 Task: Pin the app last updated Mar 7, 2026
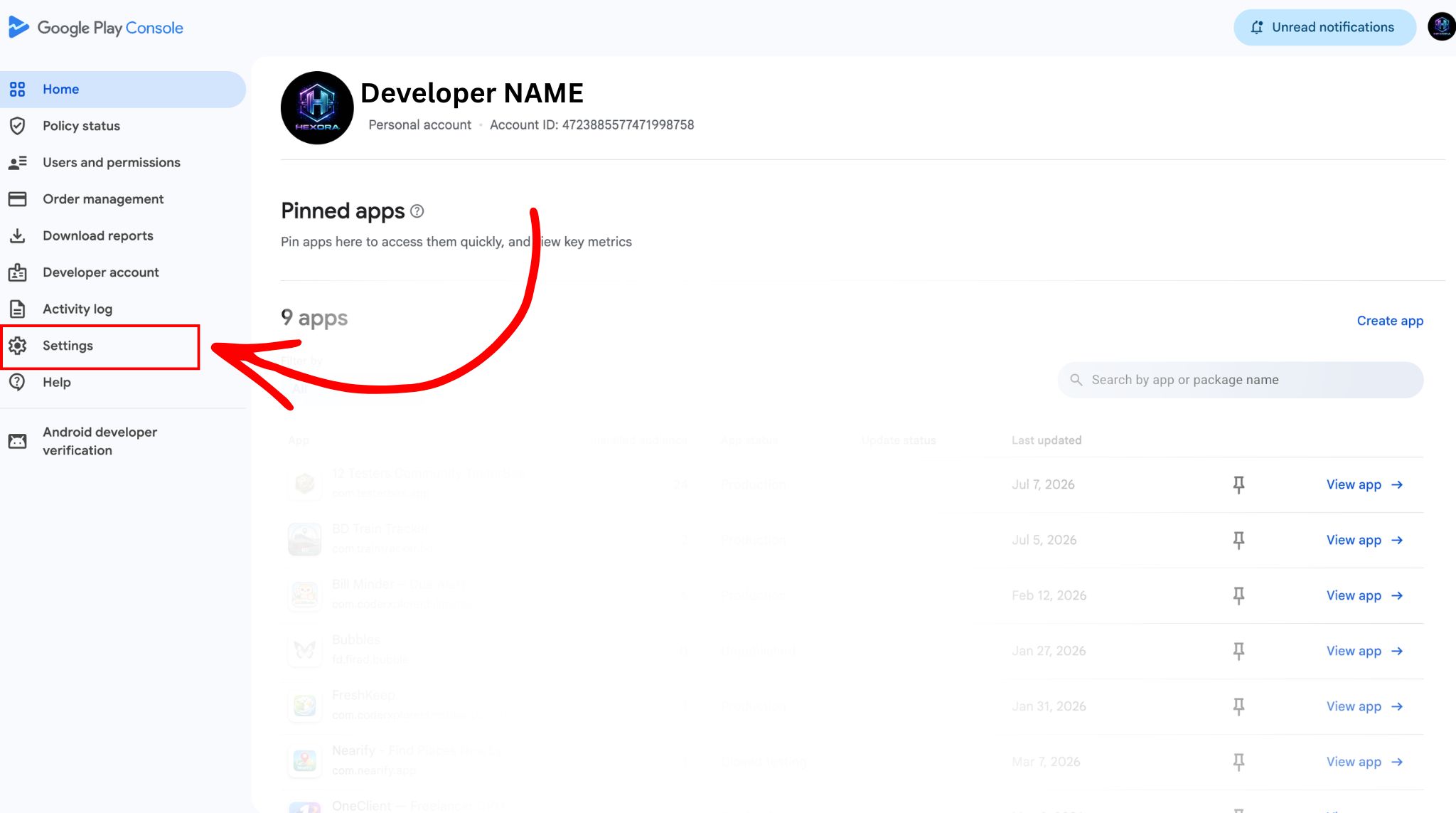pyautogui.click(x=1238, y=762)
